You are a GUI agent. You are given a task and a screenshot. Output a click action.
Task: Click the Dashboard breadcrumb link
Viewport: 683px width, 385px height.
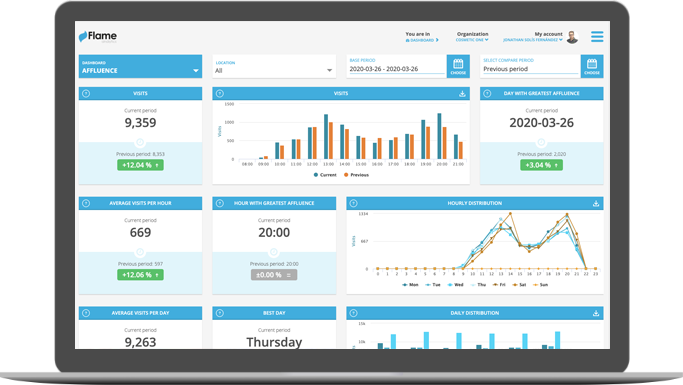[422, 40]
